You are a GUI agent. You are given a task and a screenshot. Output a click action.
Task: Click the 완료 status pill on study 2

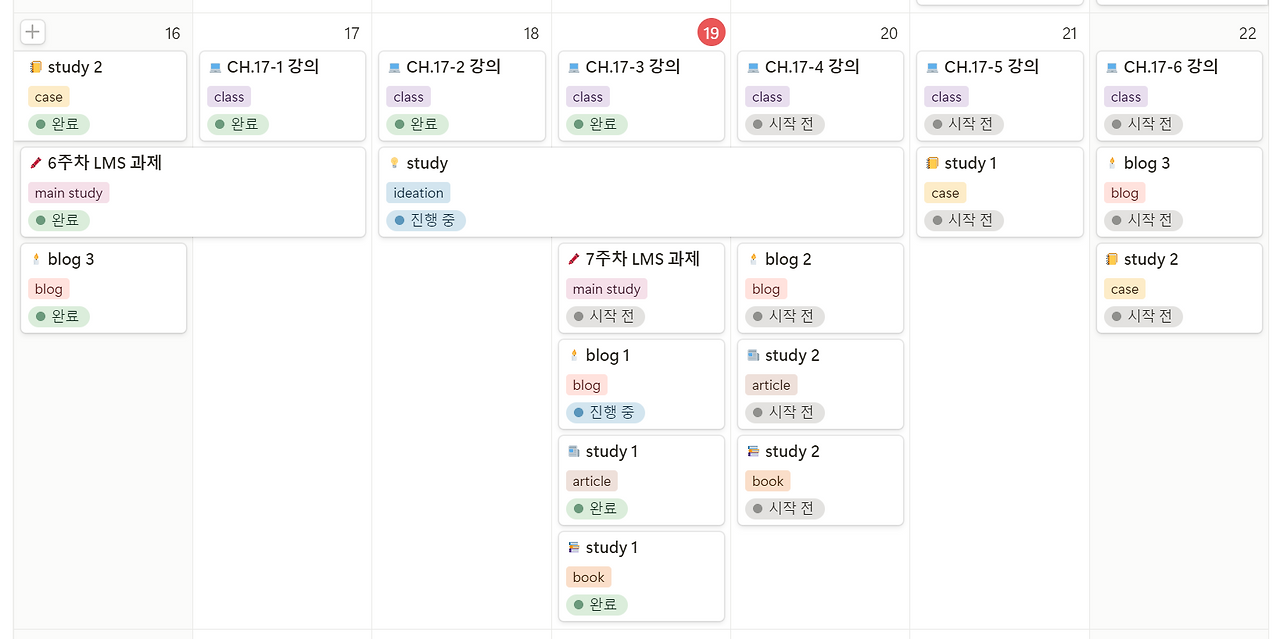click(59, 124)
